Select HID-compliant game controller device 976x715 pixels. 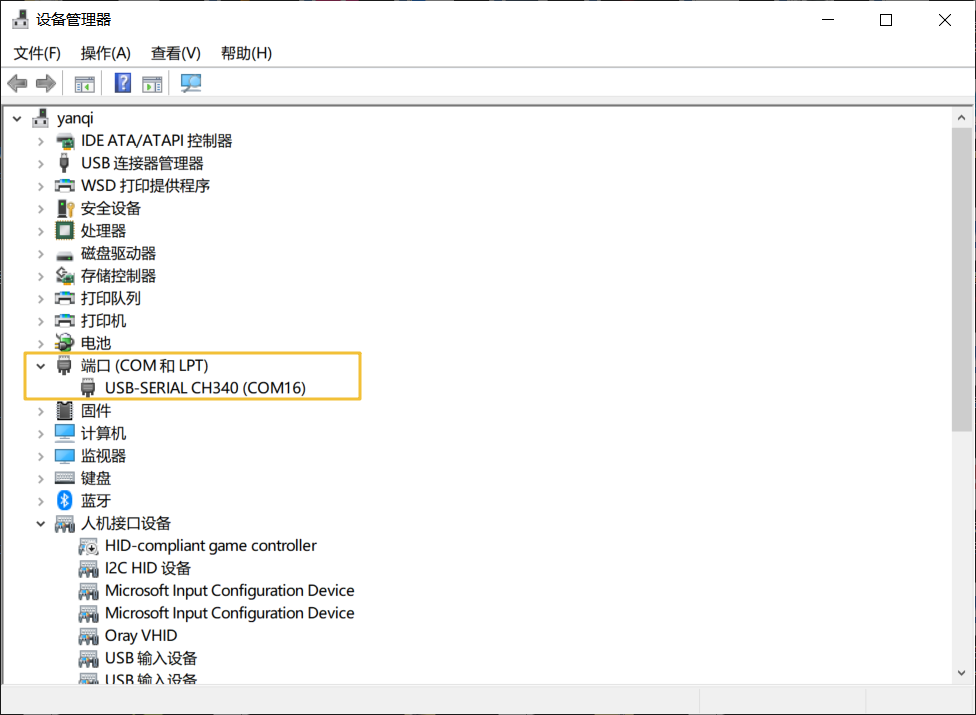210,546
